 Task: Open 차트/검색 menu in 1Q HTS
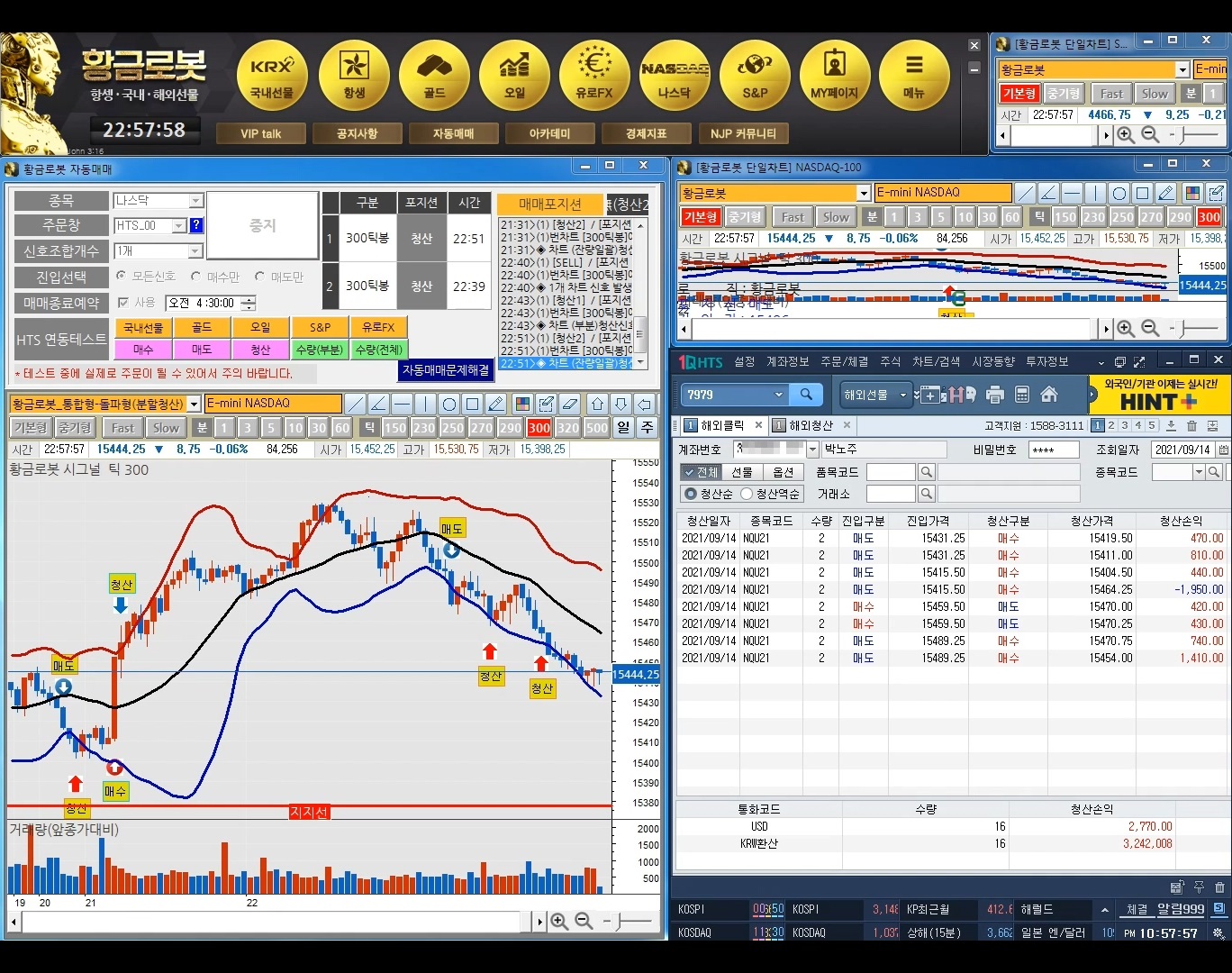click(937, 361)
